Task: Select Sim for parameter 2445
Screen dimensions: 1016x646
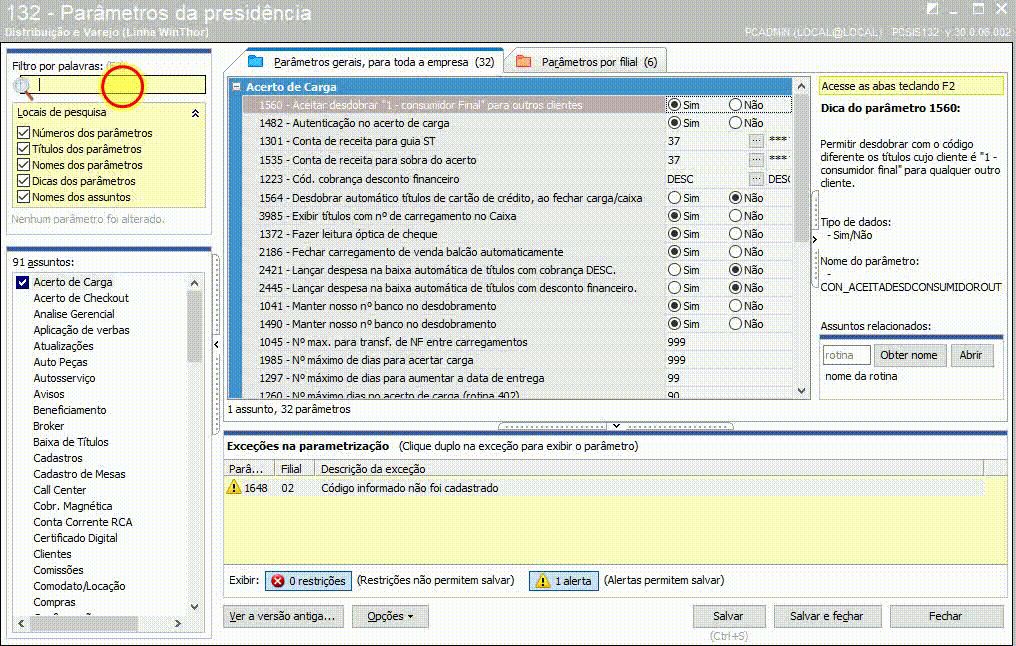Action: coord(675,288)
